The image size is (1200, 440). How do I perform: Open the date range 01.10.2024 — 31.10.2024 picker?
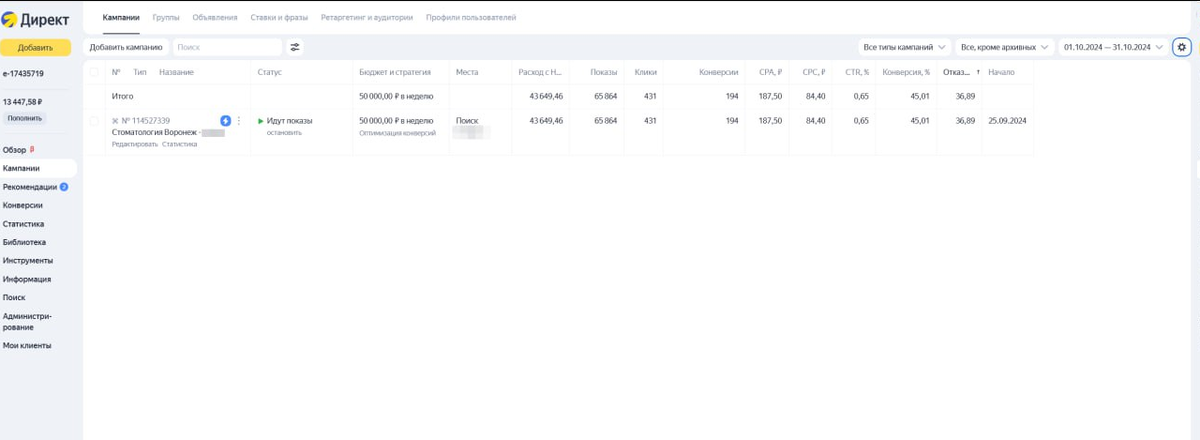(x=1114, y=47)
